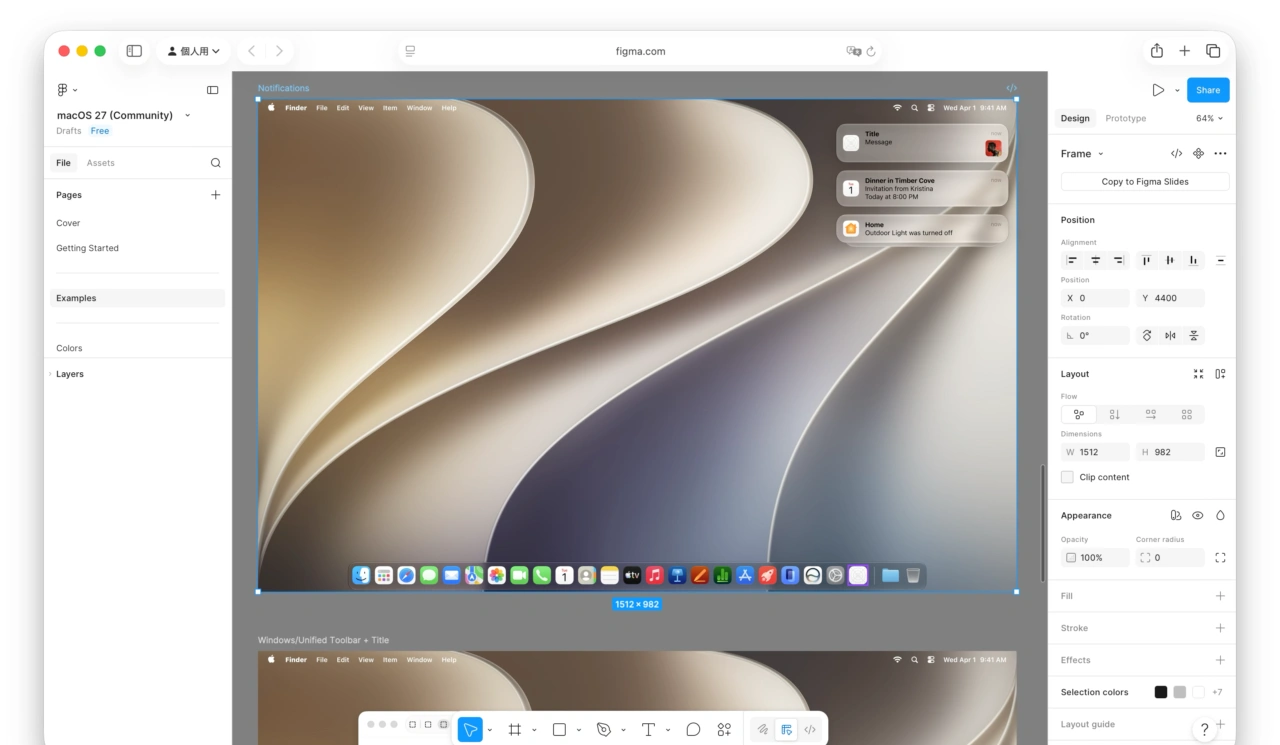Switch to the Design tab

tap(1075, 118)
